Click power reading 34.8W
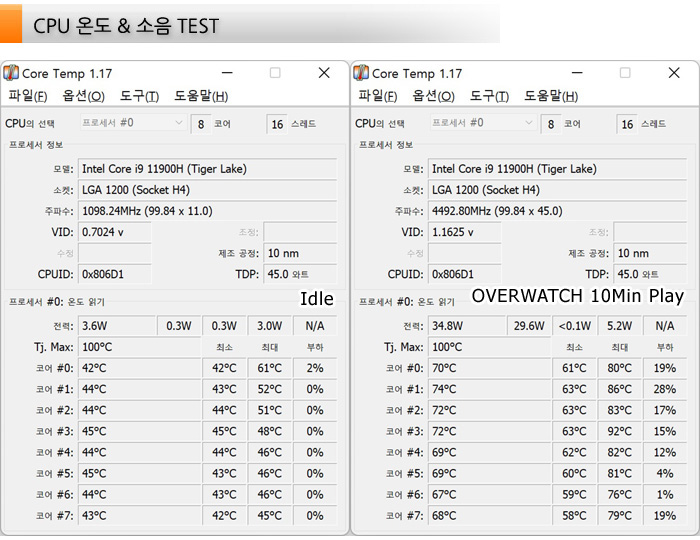Screen dimensions: 700x540 467,326
